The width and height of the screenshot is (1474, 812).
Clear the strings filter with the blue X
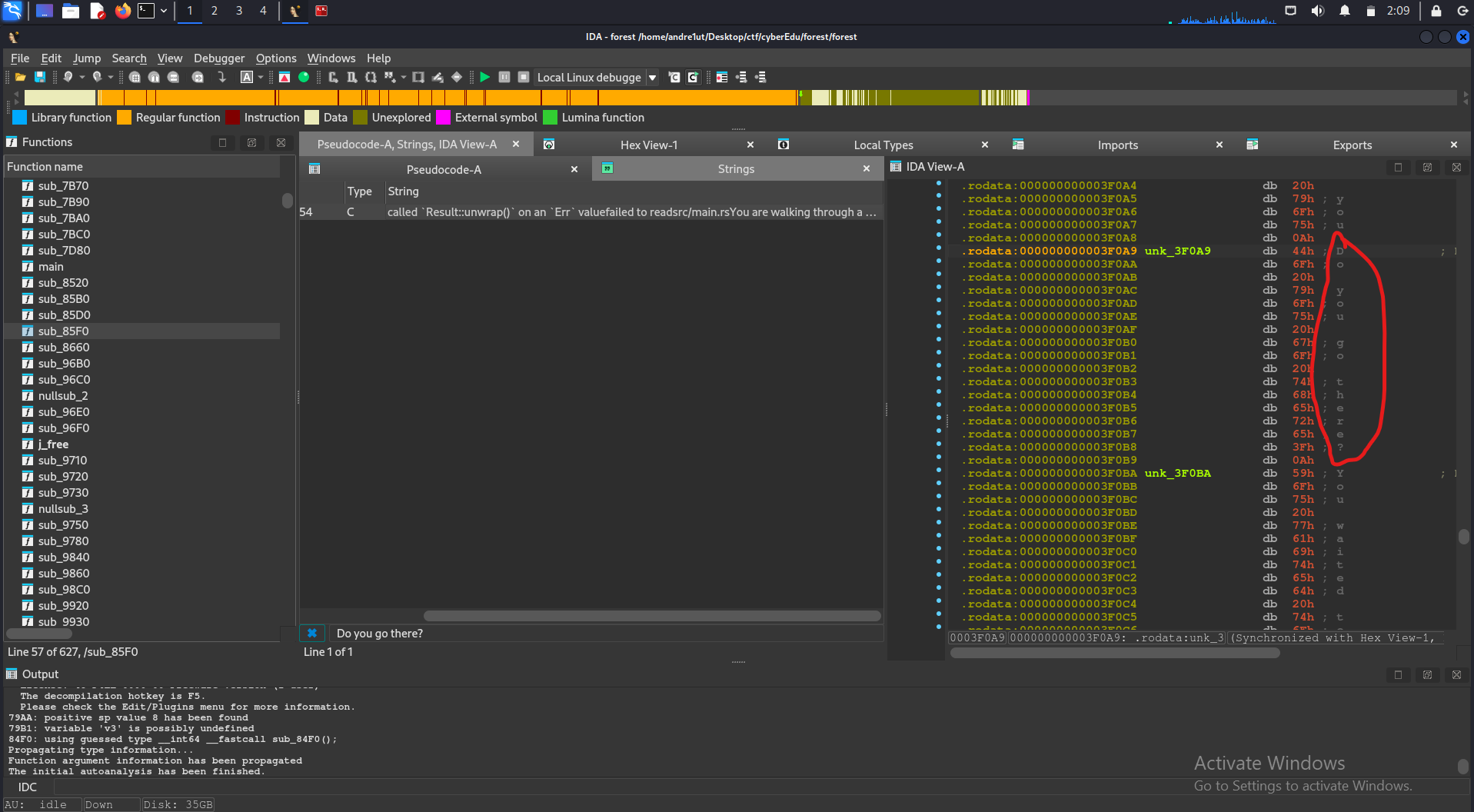point(312,633)
